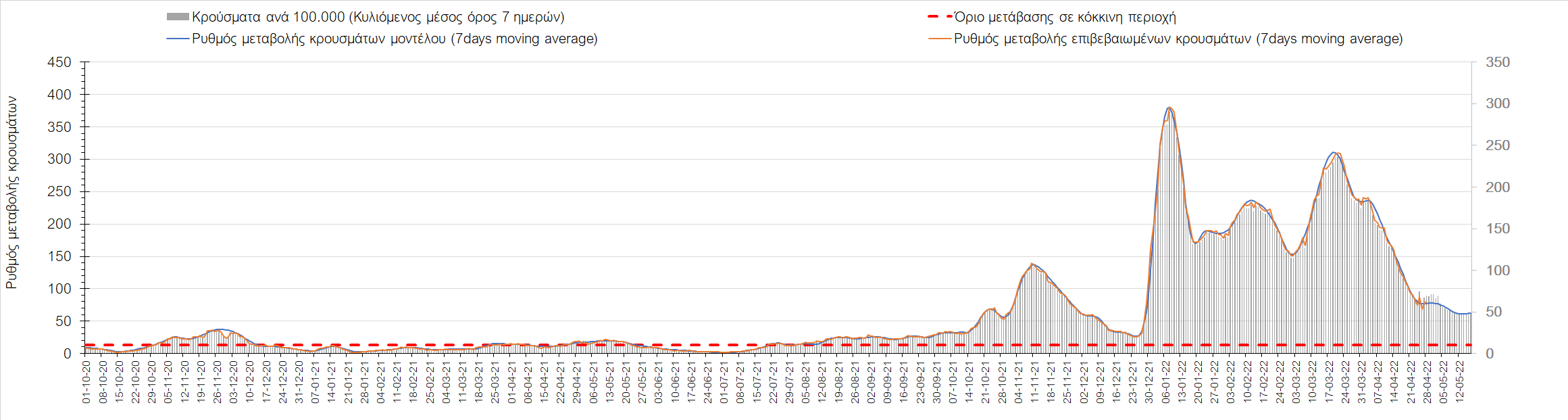Toggle the Ρυθμός μεταβολής κρουσμάτων μοντέλου legend entry
The height and width of the screenshot is (420, 1568).
(395, 39)
